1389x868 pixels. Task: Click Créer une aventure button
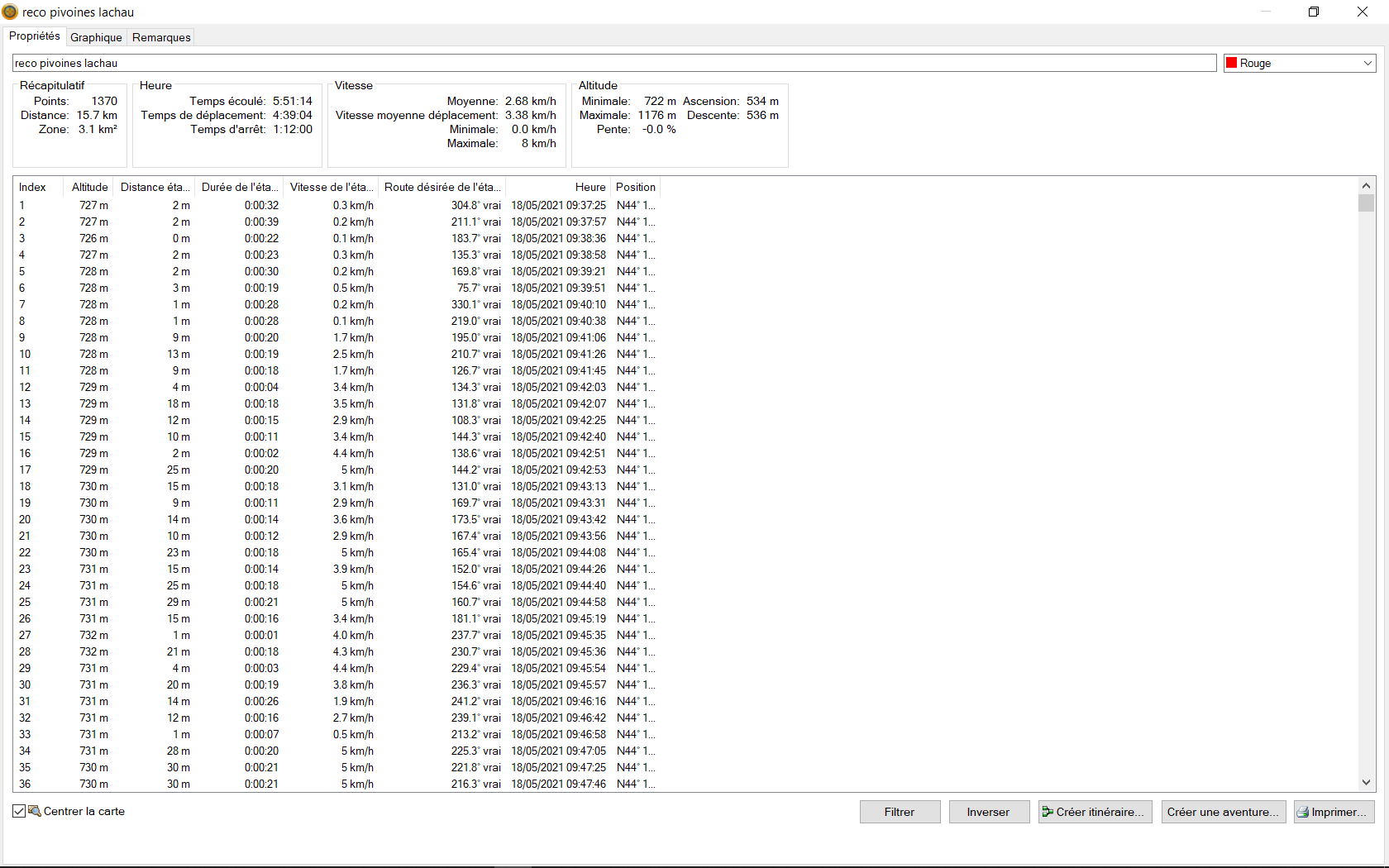(x=1223, y=812)
